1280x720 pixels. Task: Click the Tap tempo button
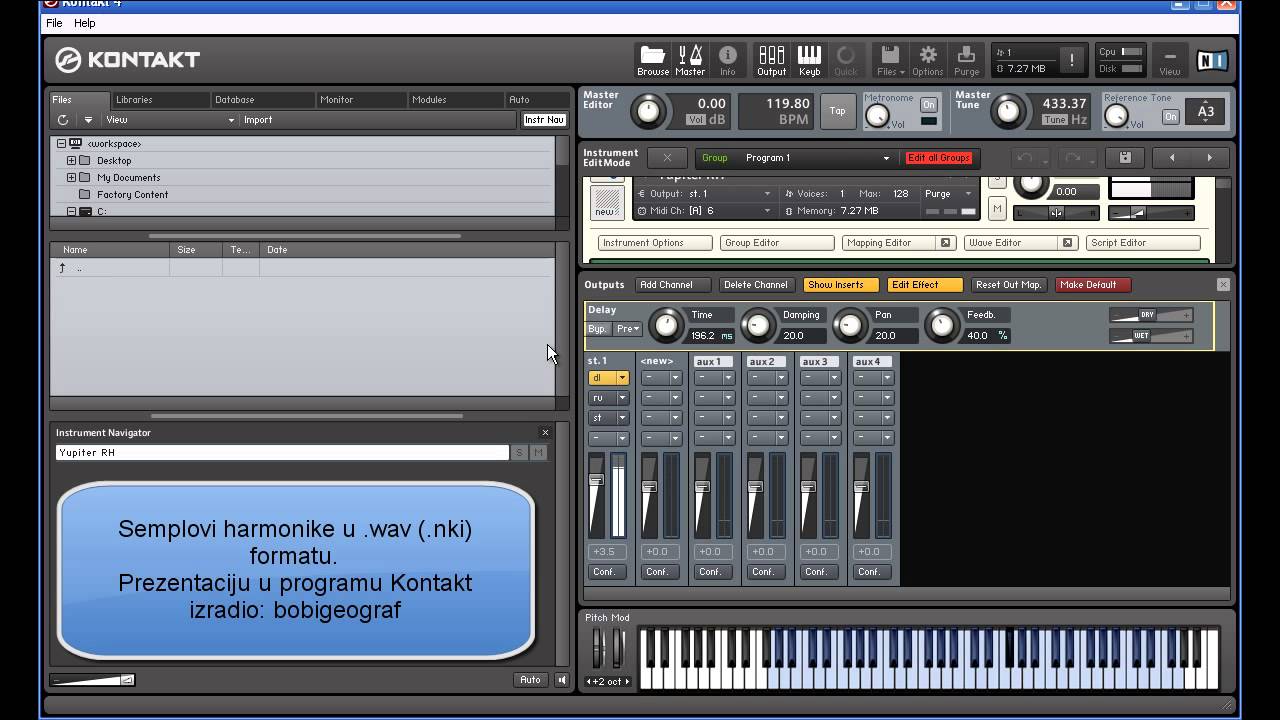click(x=837, y=111)
